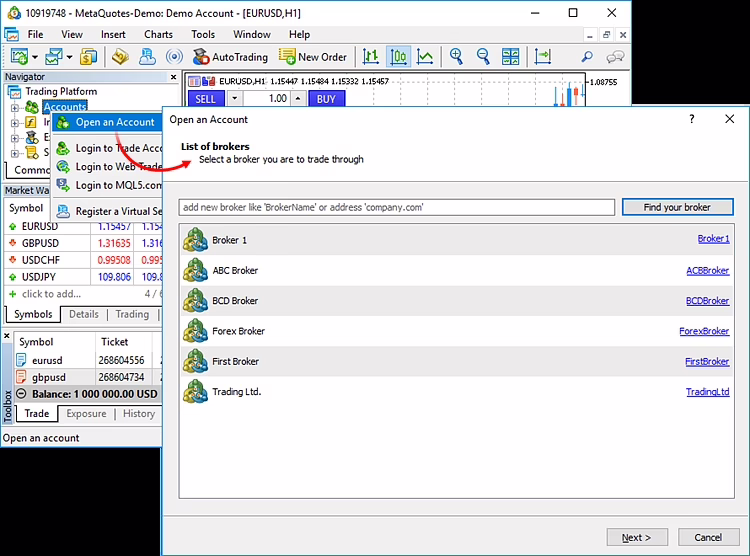Choose Open an Account context item
Image resolution: width=750 pixels, height=556 pixels.
tap(114, 123)
